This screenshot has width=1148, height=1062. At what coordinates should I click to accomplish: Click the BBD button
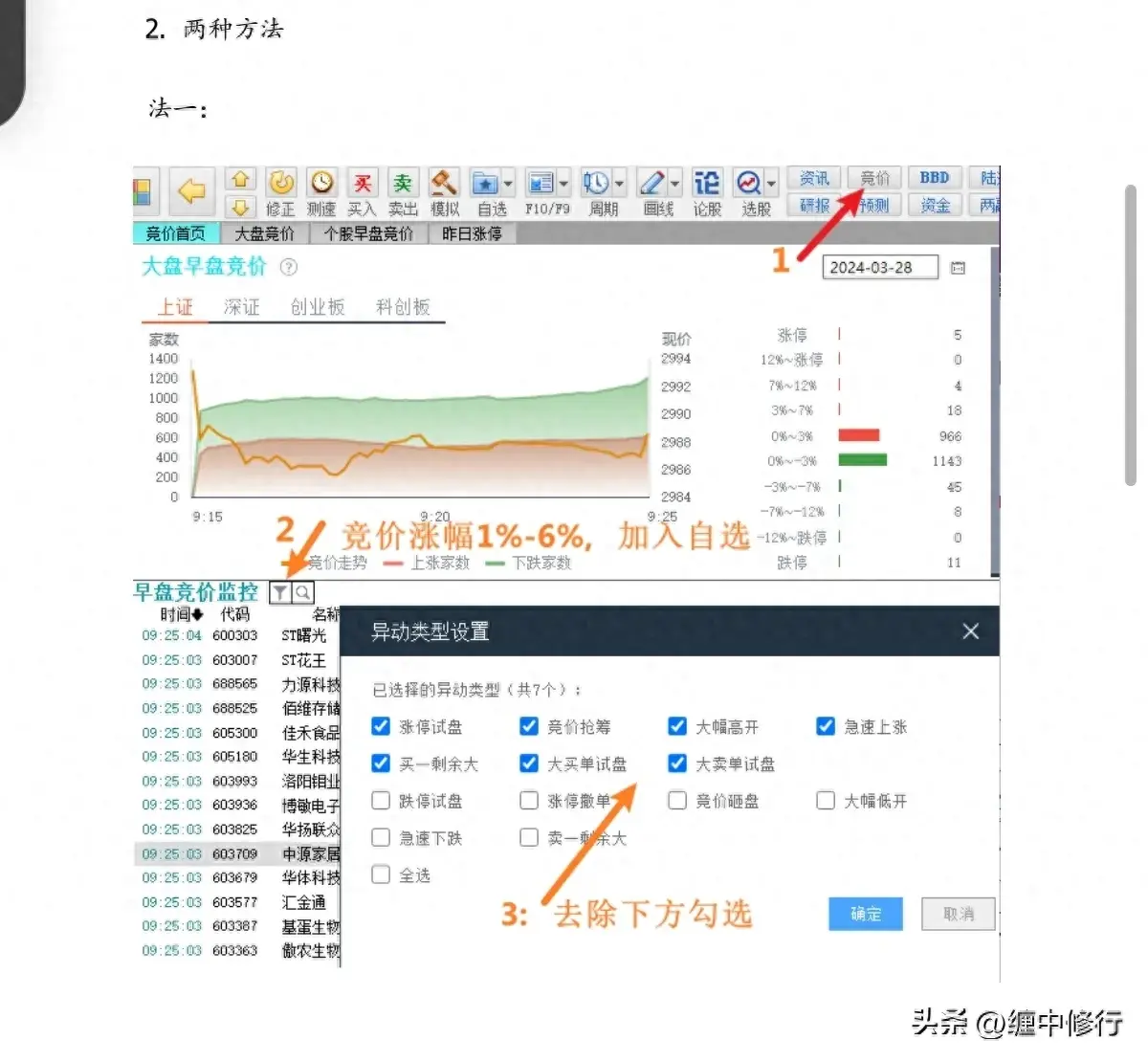click(935, 178)
